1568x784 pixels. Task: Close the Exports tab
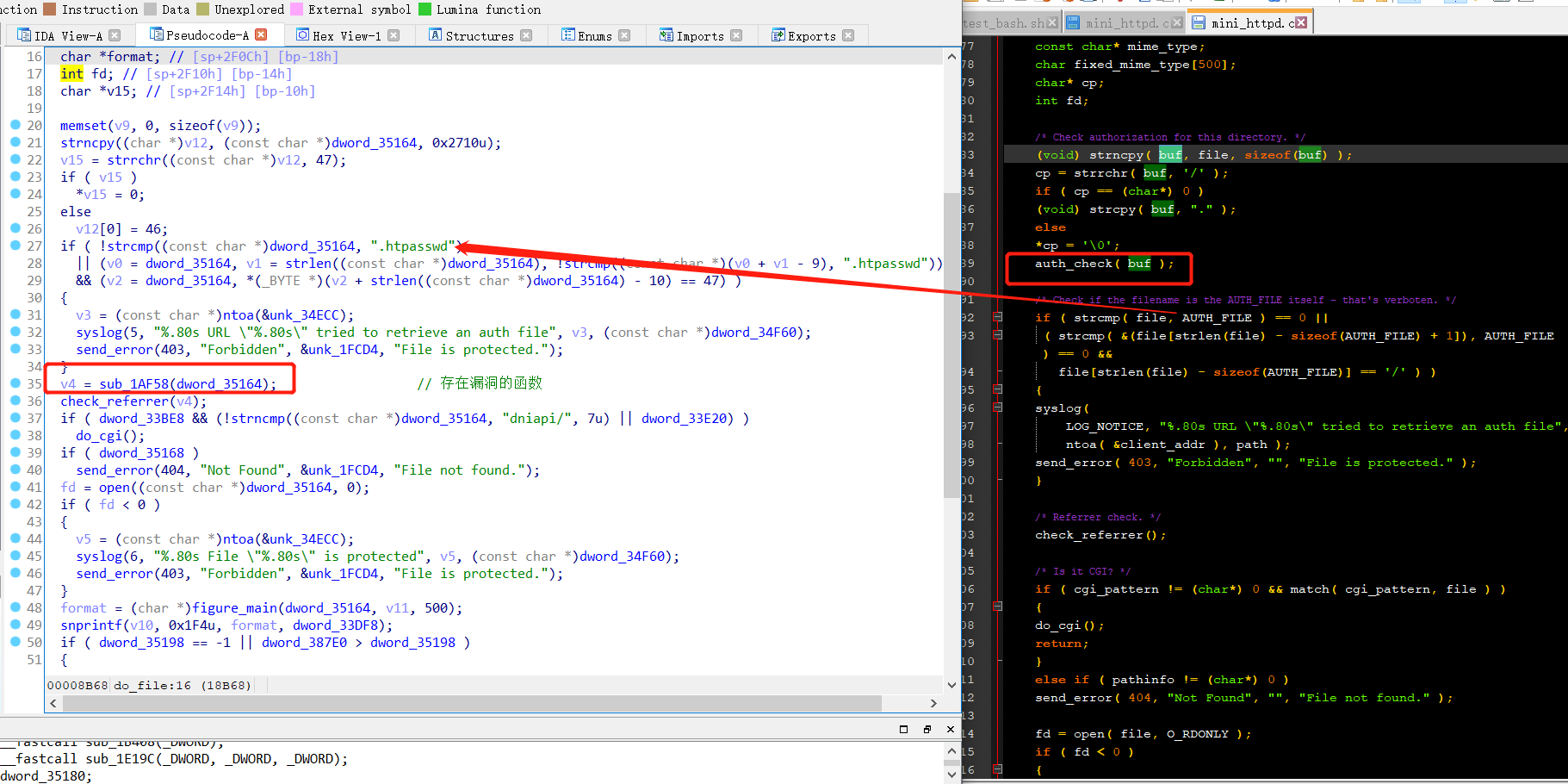pos(848,35)
